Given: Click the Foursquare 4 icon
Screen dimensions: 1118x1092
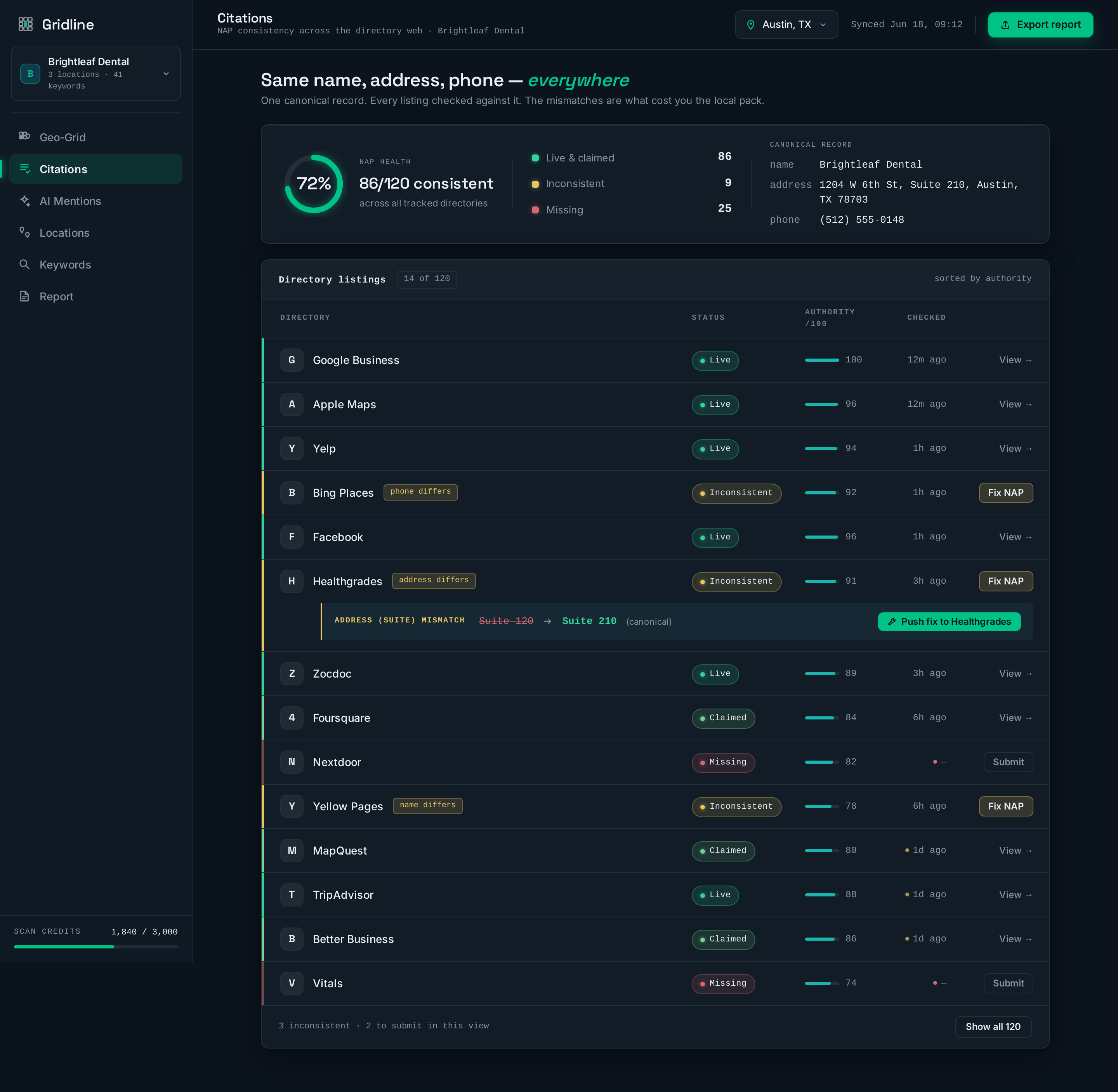Looking at the screenshot, I should point(292,718).
